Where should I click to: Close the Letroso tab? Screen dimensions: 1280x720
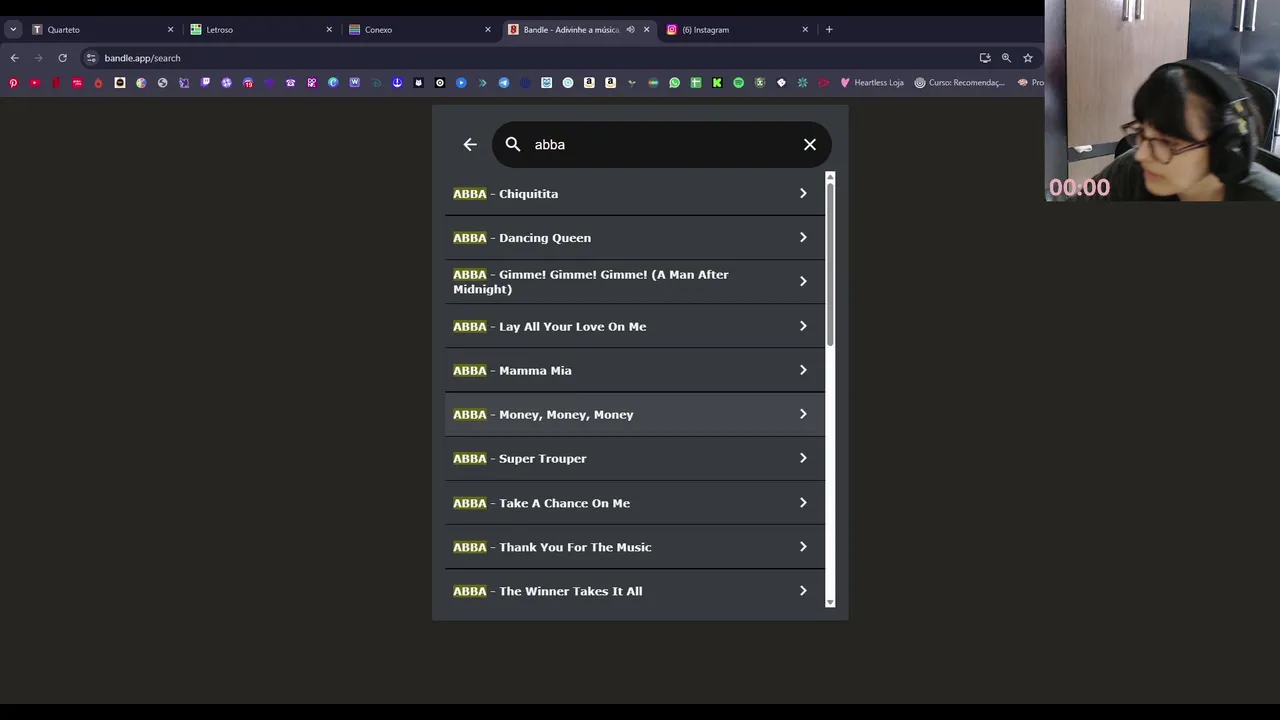pyautogui.click(x=329, y=30)
